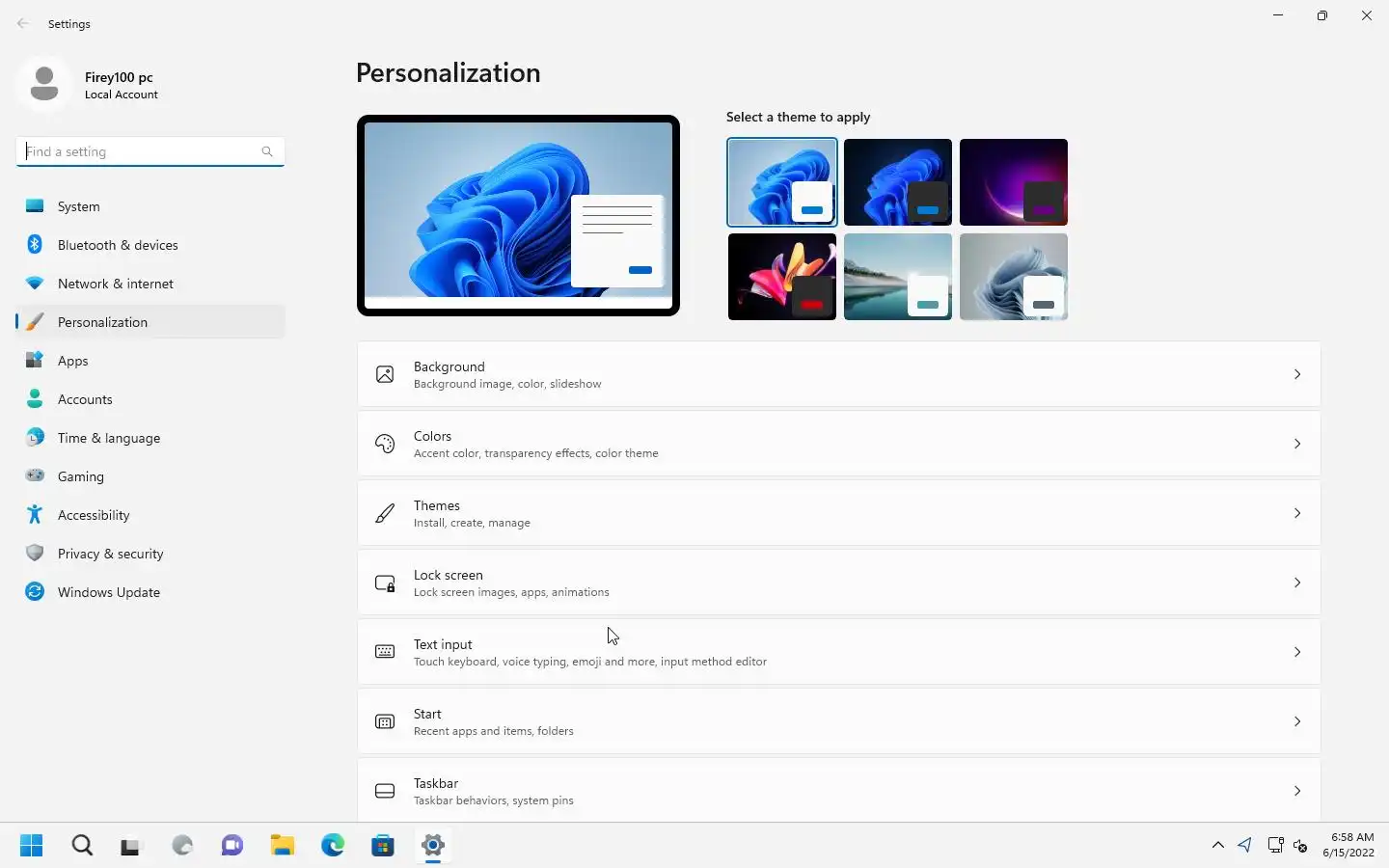Select Windows Update in sidebar
This screenshot has width=1389, height=868.
(x=150, y=592)
